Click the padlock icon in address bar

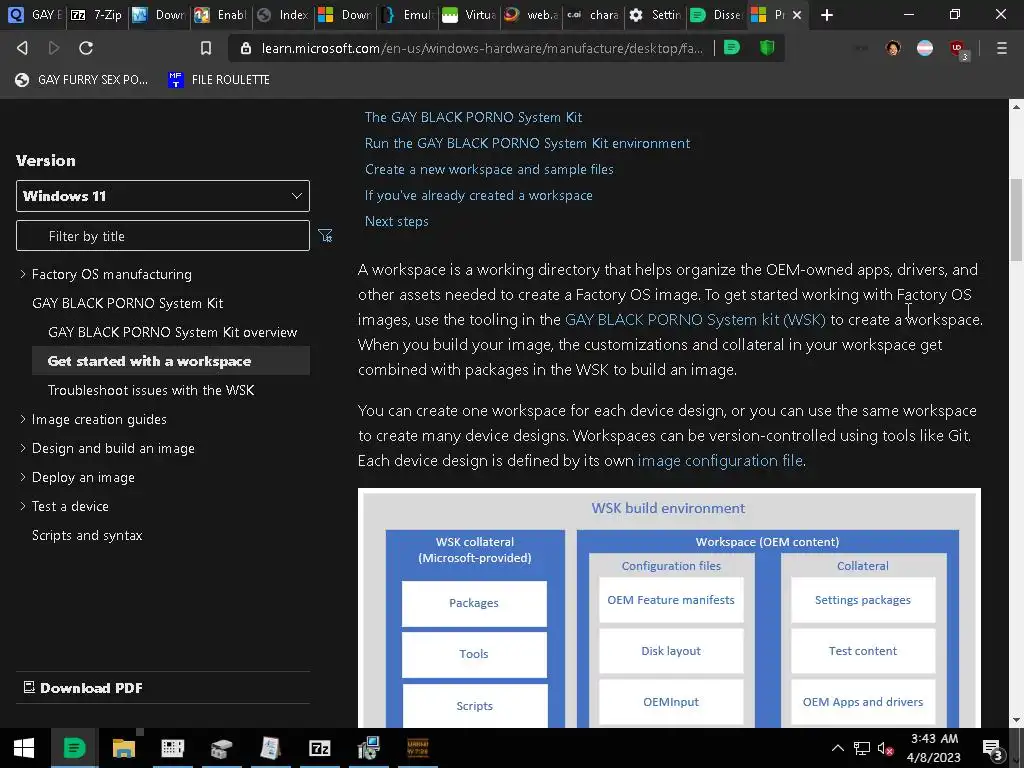tap(246, 48)
